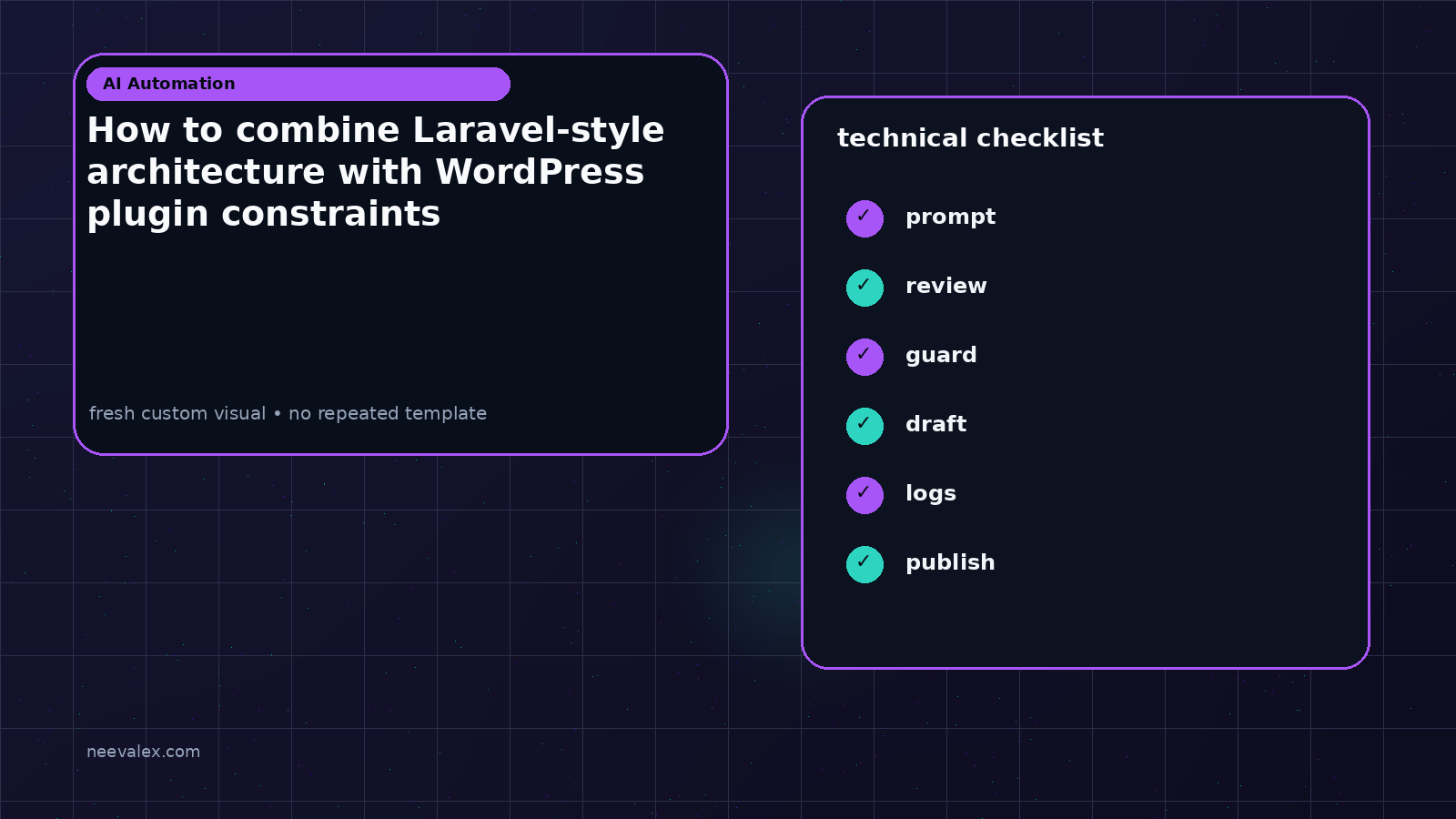The image size is (1456, 819).
Task: Click the teal checkmark next to review
Action: click(864, 288)
